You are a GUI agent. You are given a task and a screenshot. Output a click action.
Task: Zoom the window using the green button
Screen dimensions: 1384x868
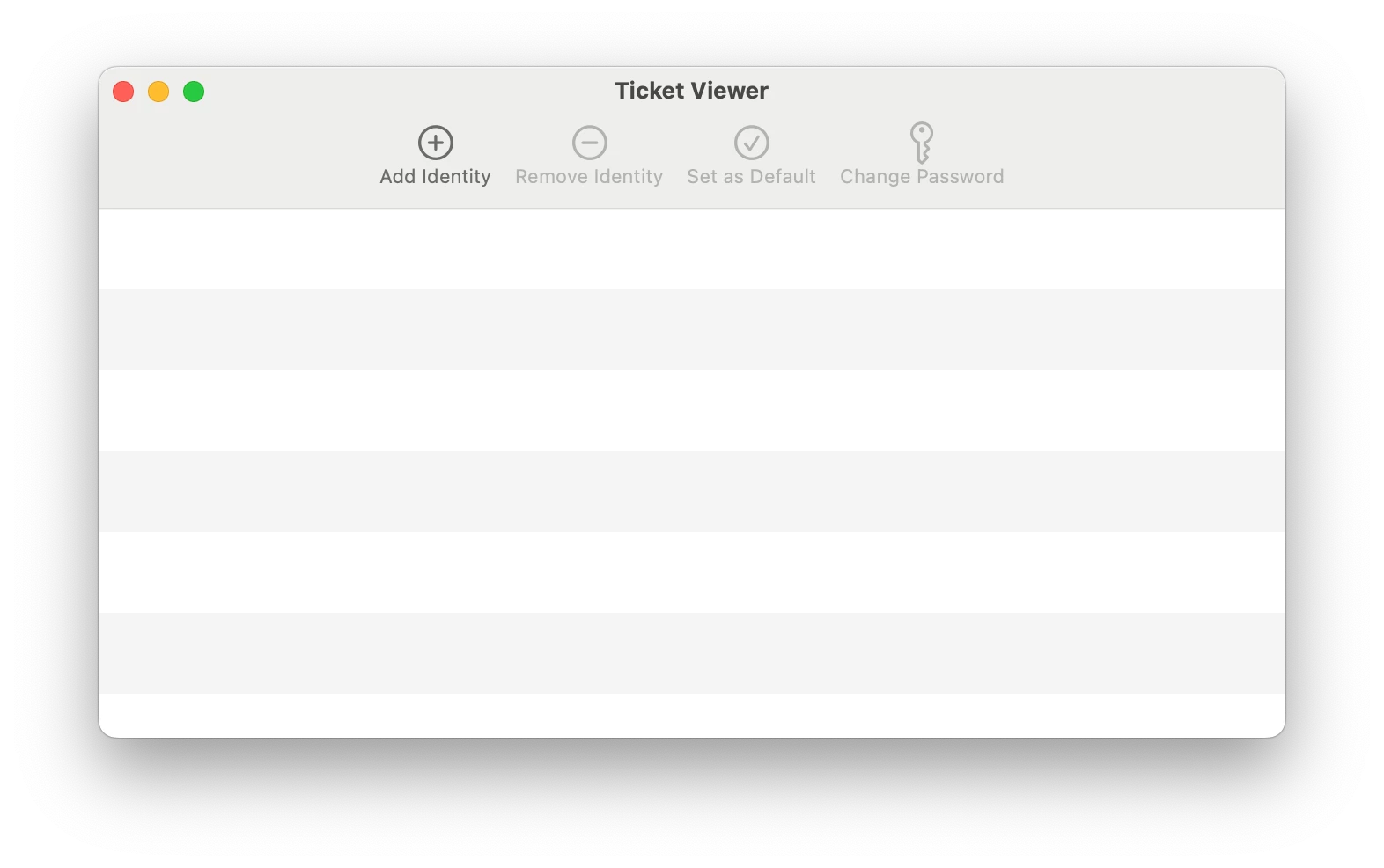click(194, 92)
